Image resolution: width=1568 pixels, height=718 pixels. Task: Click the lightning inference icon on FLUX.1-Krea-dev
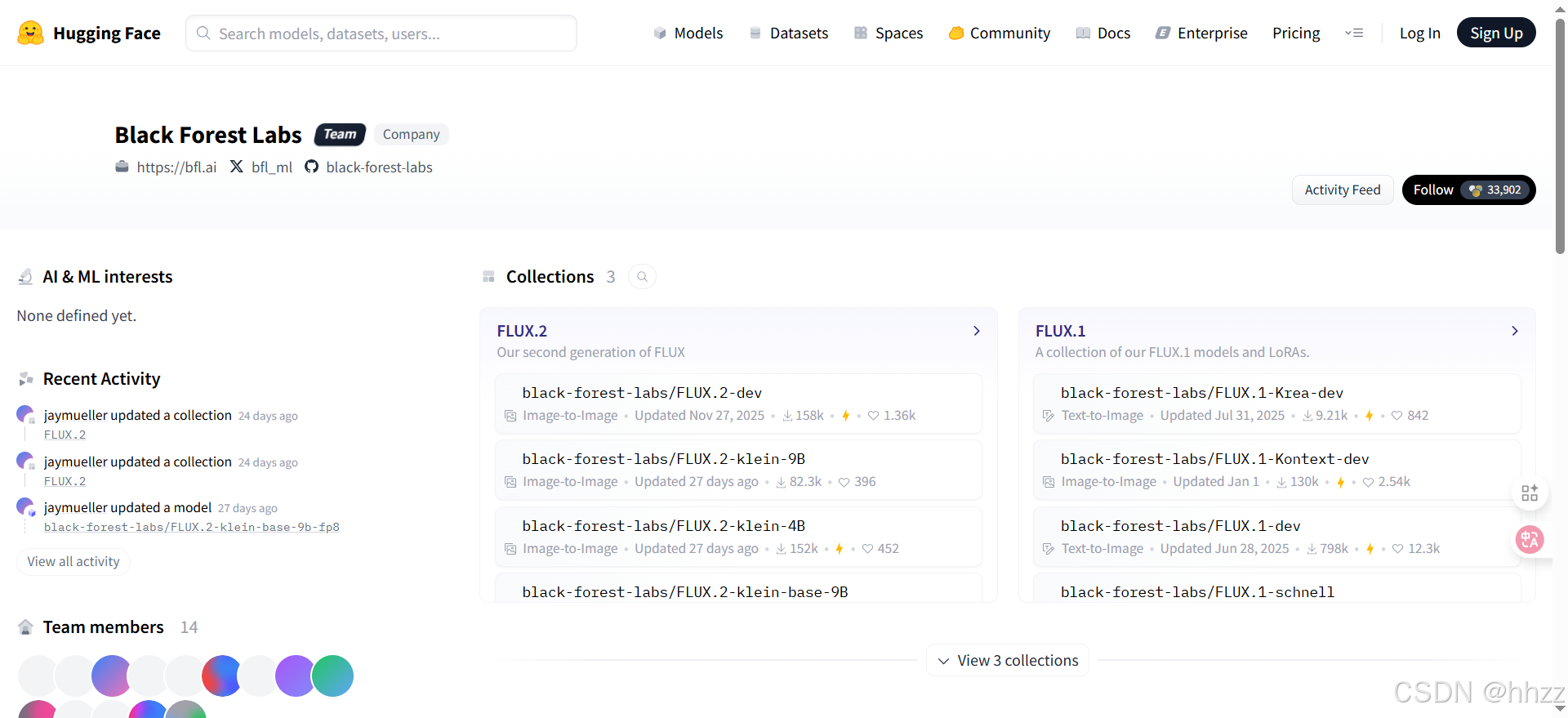click(1369, 416)
